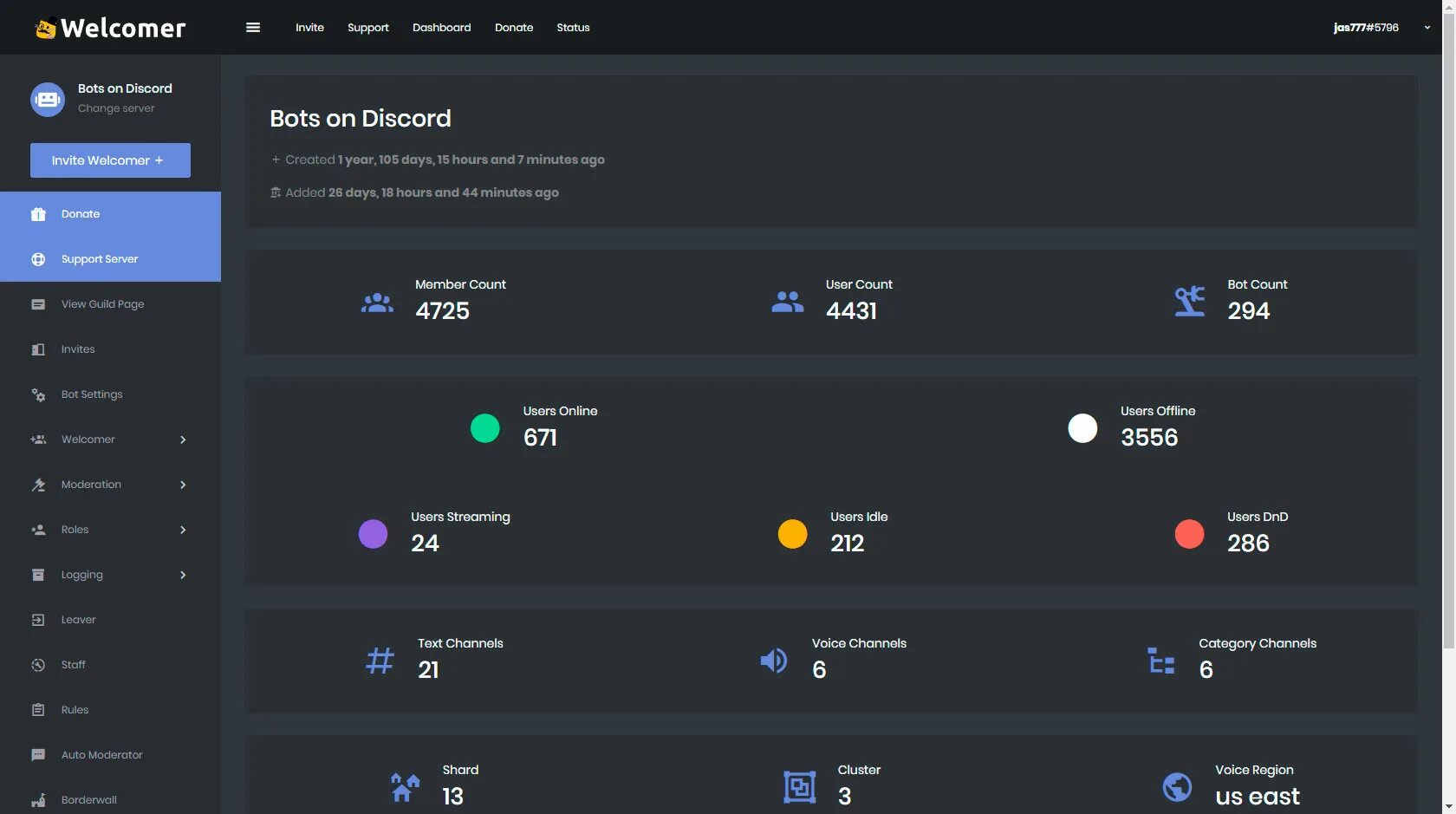Image resolution: width=1456 pixels, height=814 pixels.
Task: Expand the Welcomer submenu chevron
Action: pyautogui.click(x=183, y=440)
